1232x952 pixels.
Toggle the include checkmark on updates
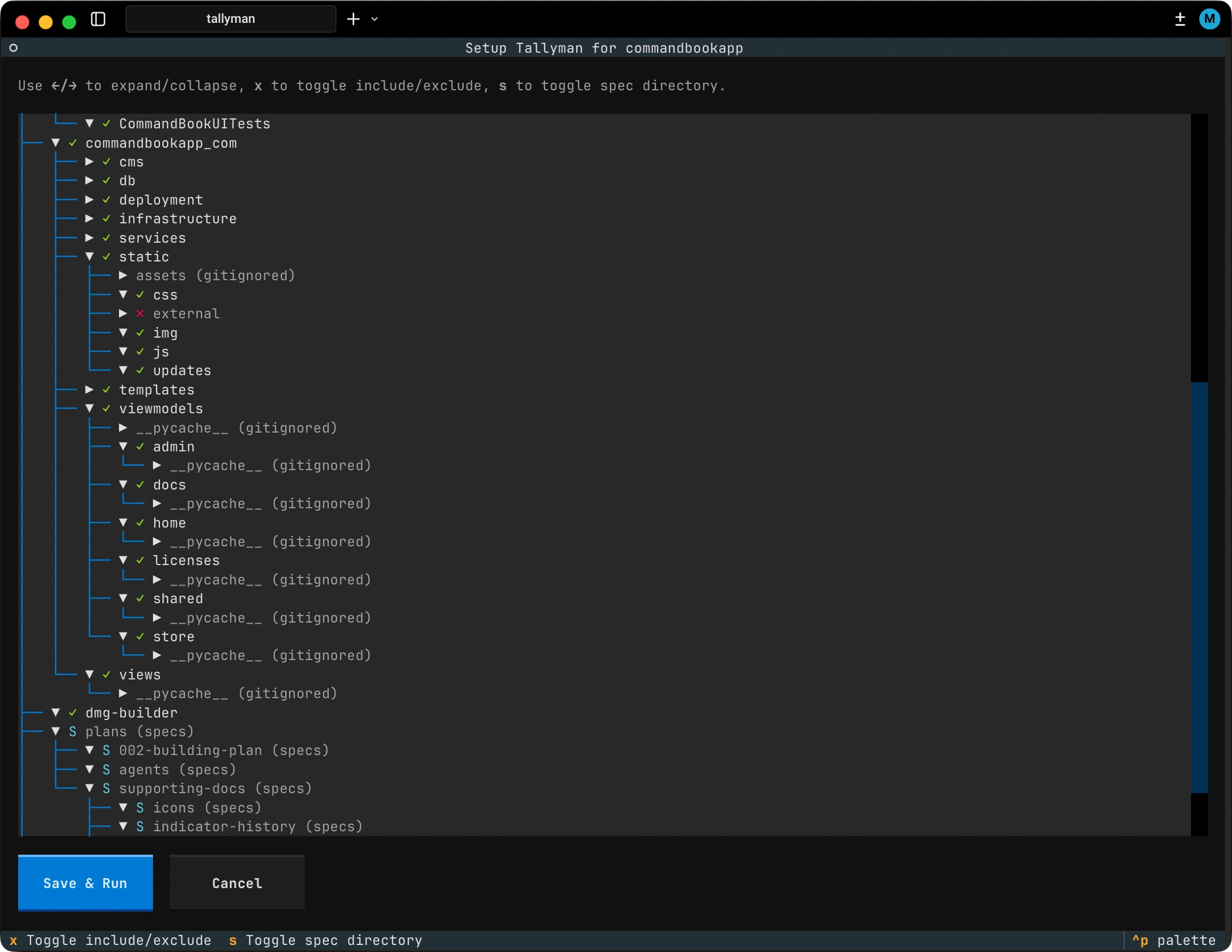coord(140,370)
